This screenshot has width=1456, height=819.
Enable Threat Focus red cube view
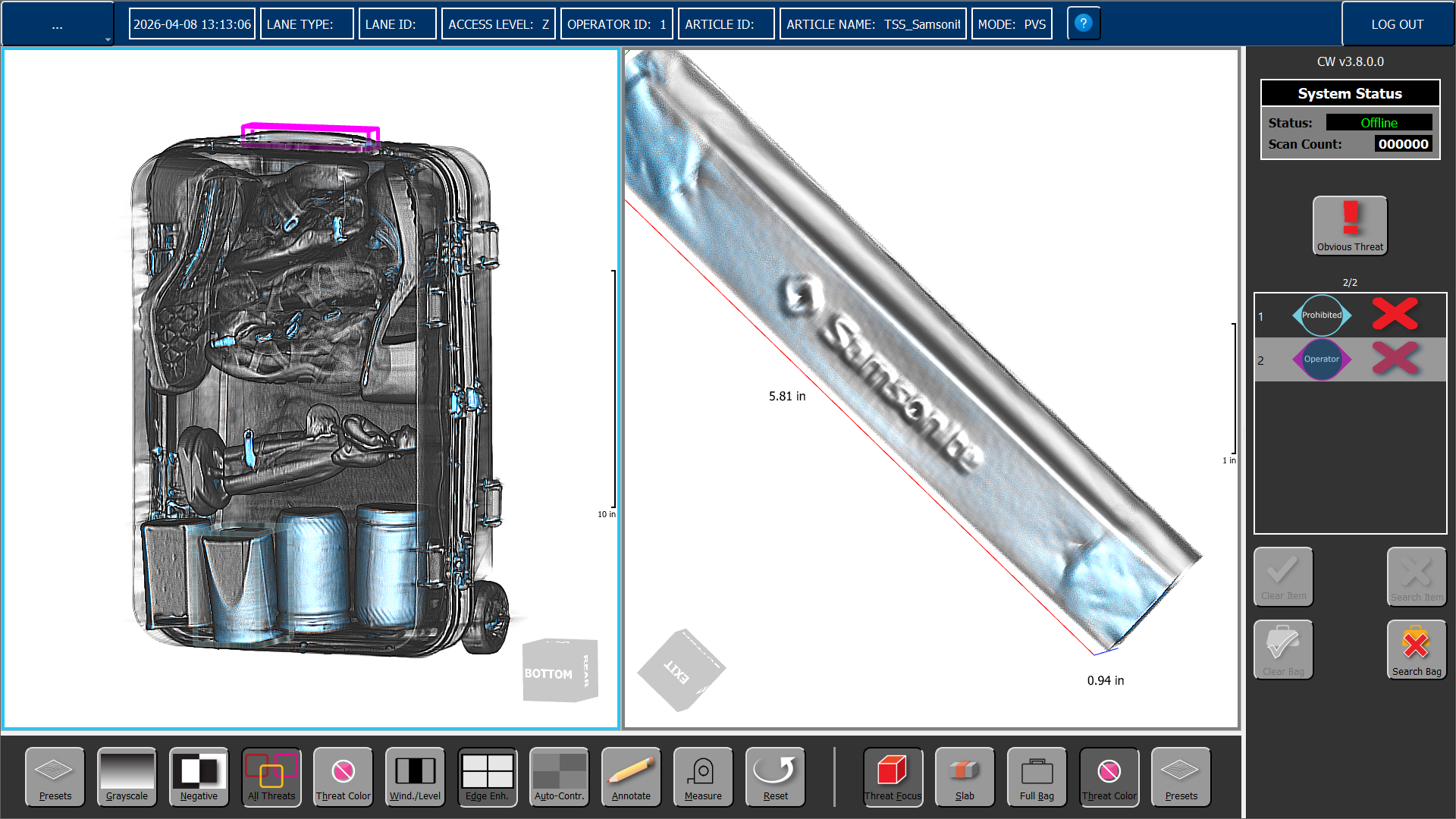coord(893,777)
